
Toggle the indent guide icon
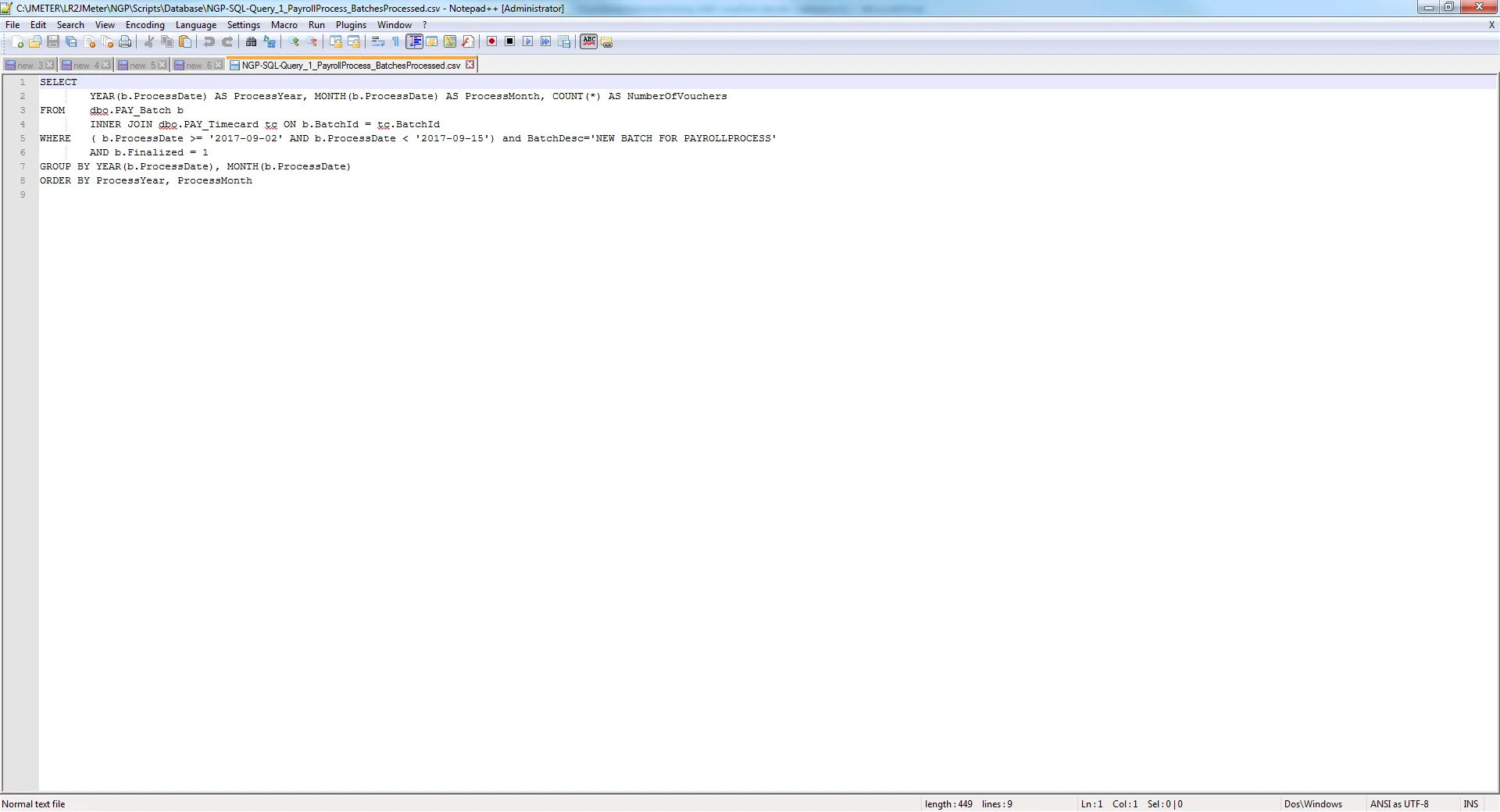click(414, 42)
